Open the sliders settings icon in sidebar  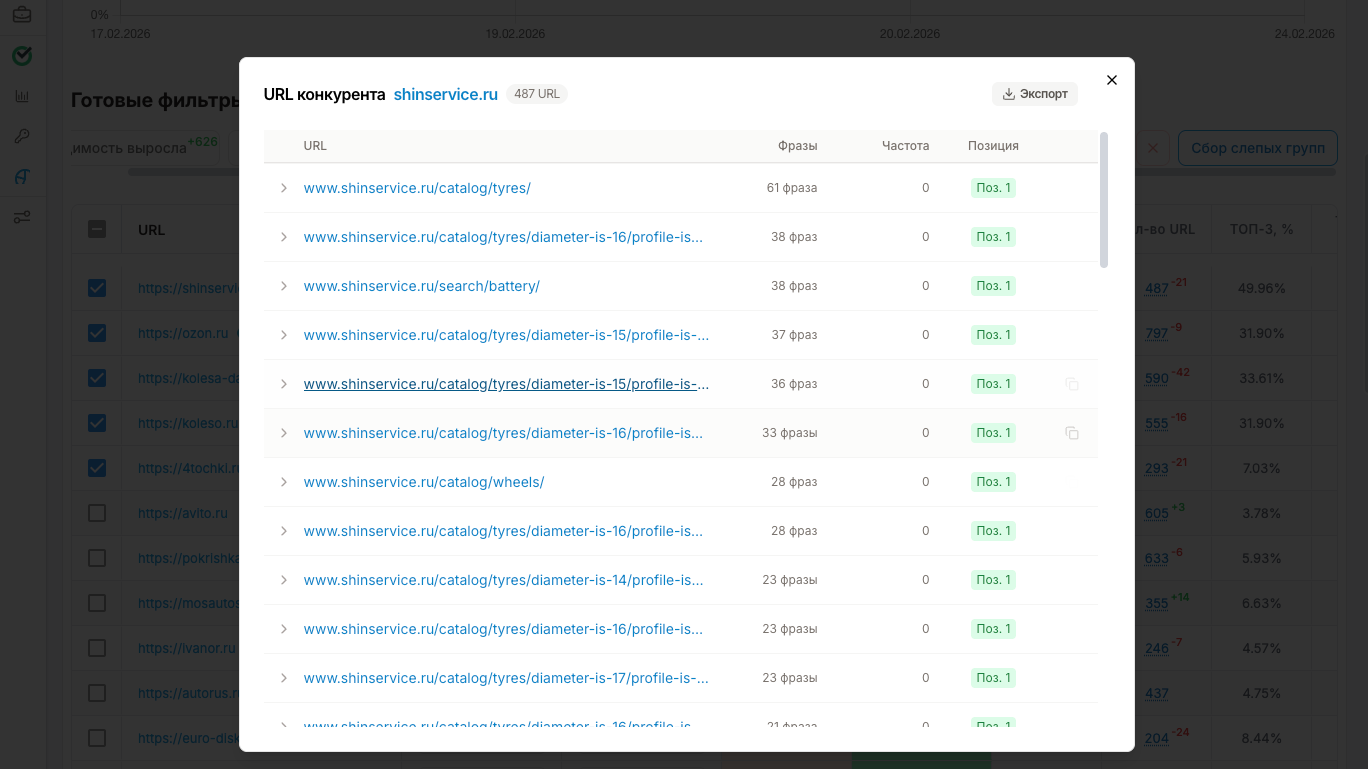click(x=22, y=216)
